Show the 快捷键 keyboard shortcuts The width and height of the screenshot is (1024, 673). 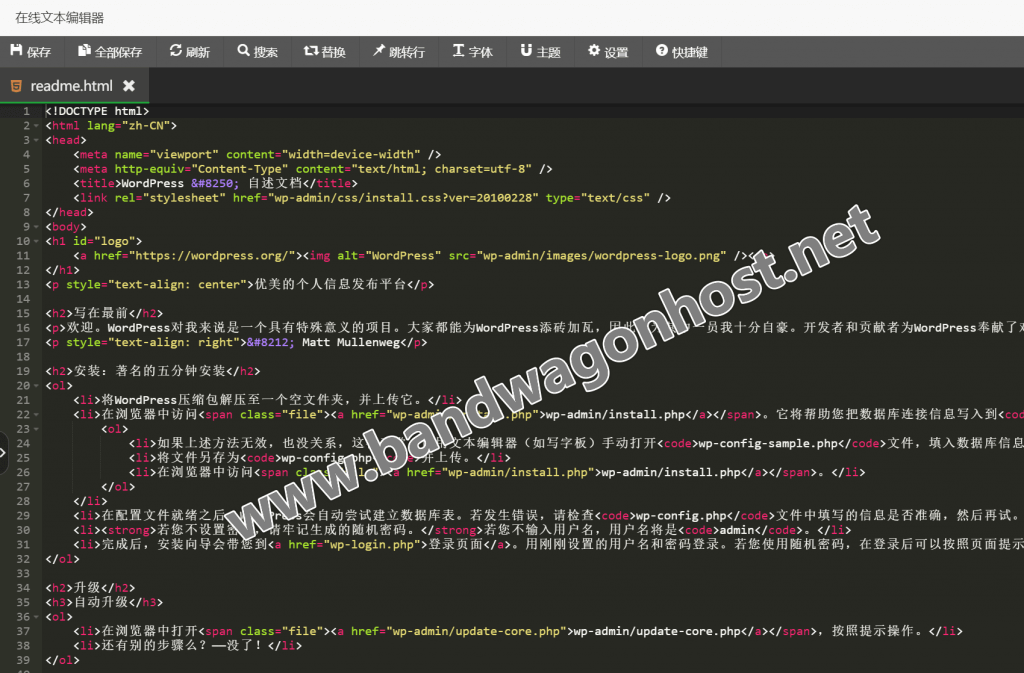[682, 52]
